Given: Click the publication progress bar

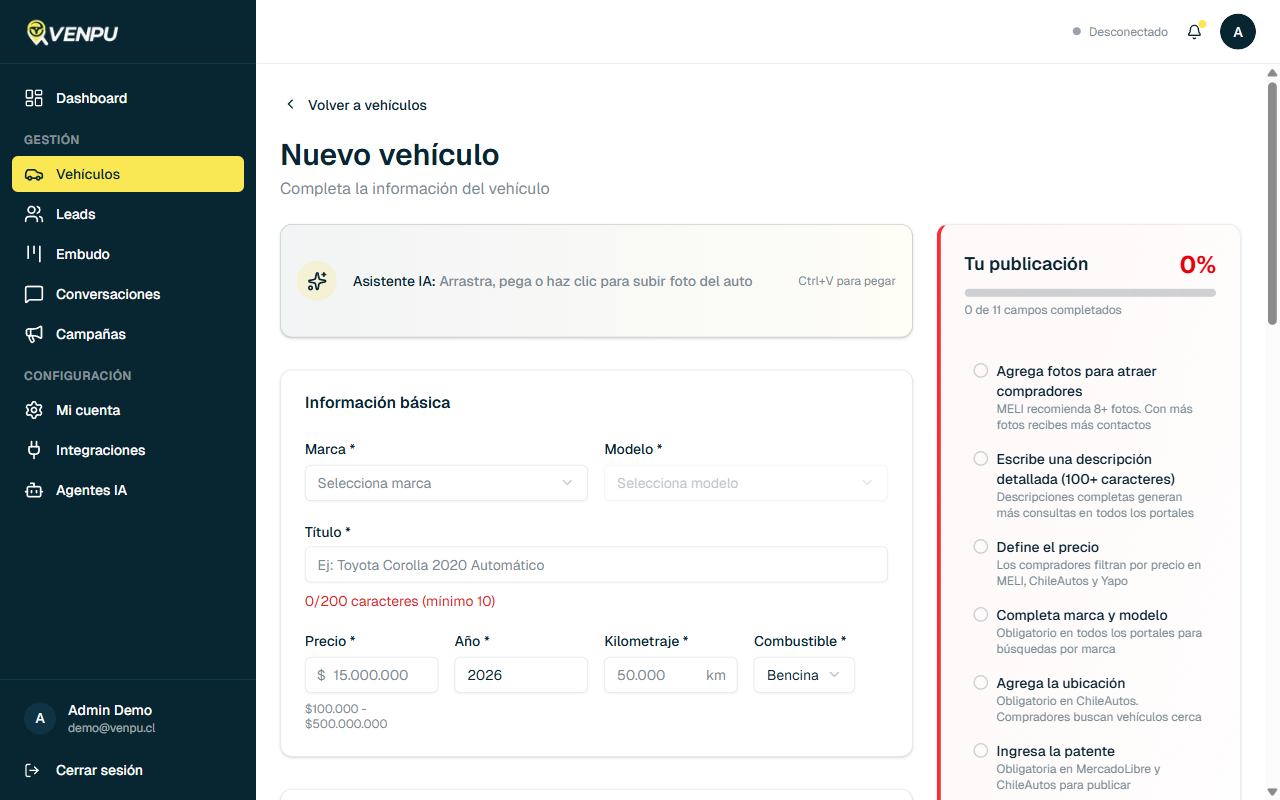Looking at the screenshot, I should (x=1089, y=291).
